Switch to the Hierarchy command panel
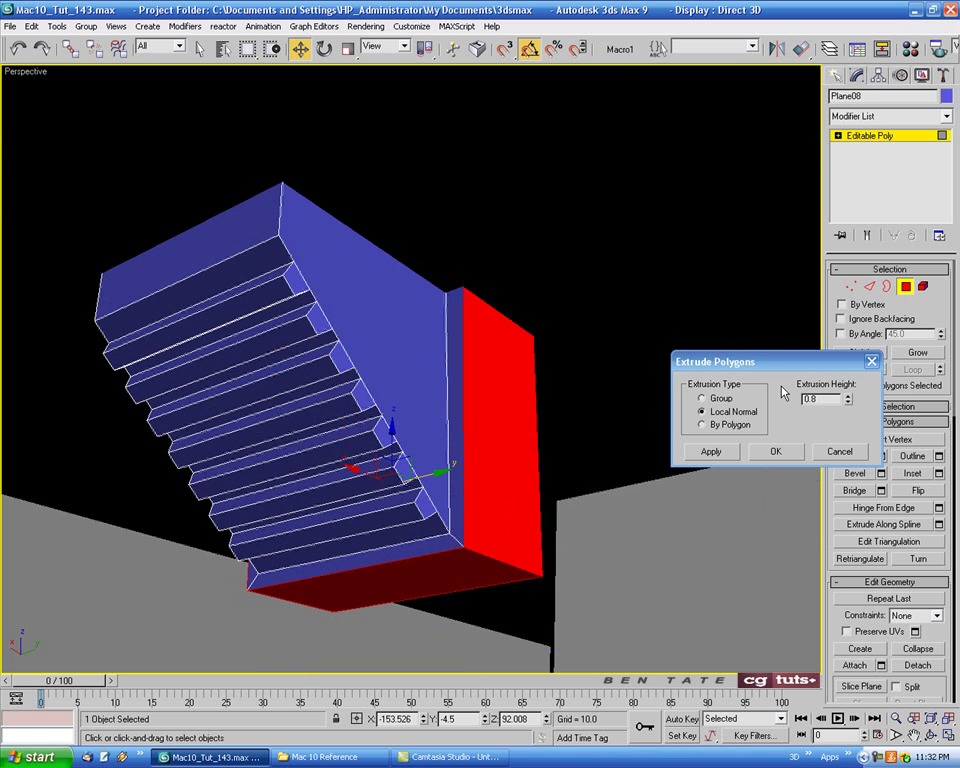This screenshot has height=768, width=960. (878, 75)
